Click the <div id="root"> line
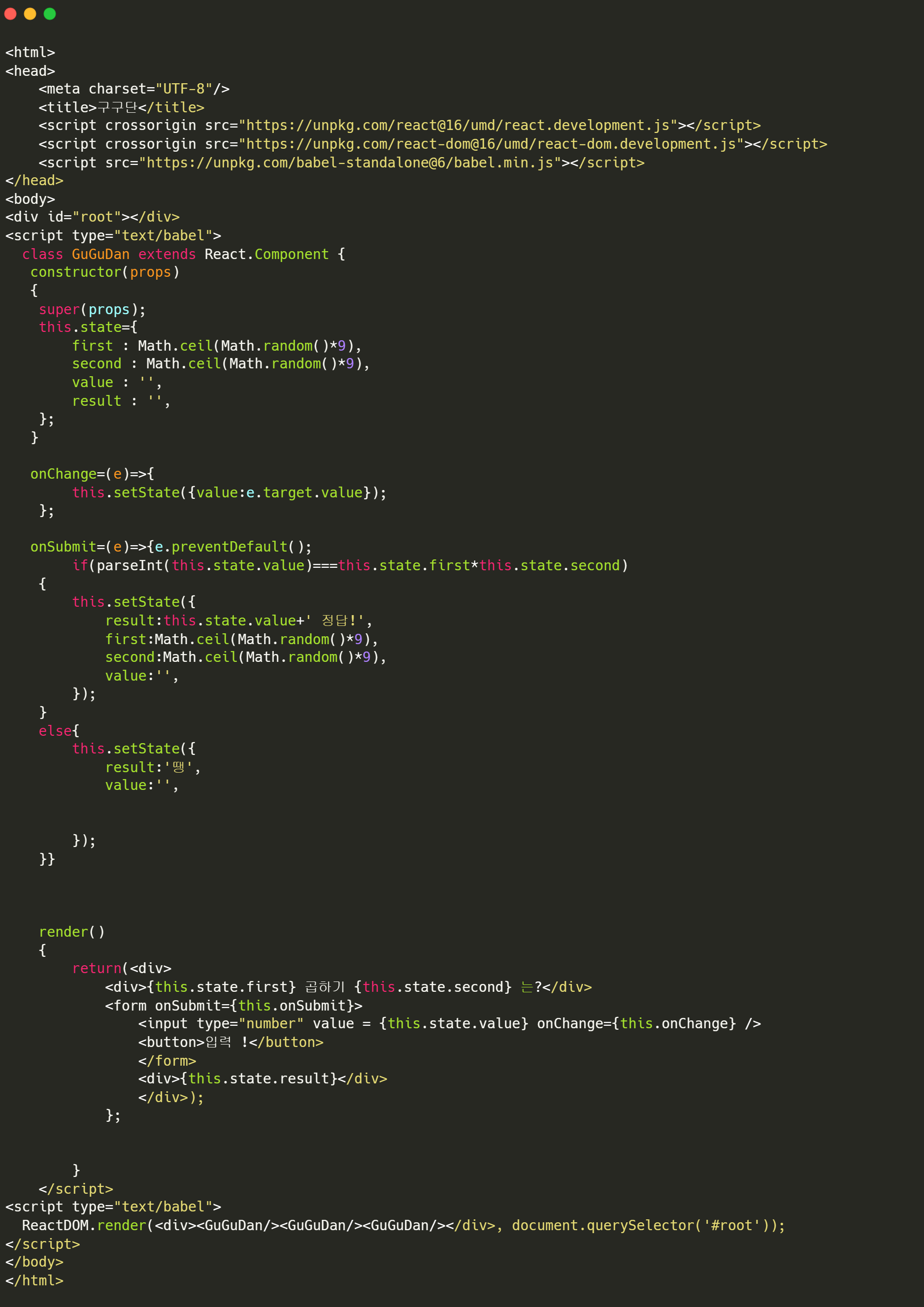The height and width of the screenshot is (1307, 924). point(92,217)
